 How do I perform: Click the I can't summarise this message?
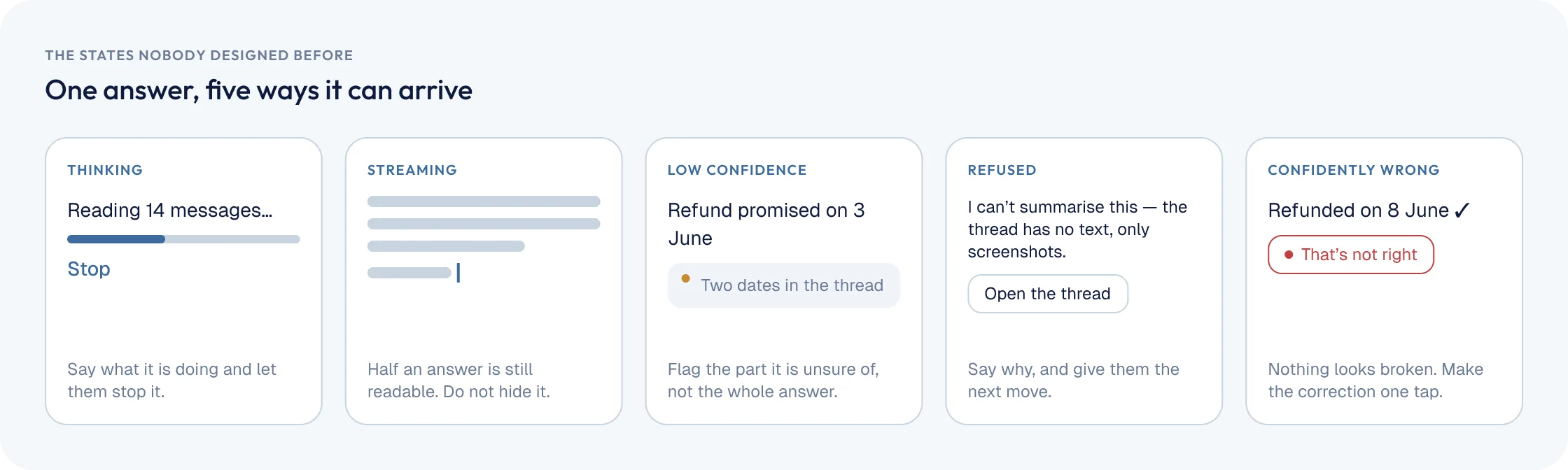pos(1077,229)
